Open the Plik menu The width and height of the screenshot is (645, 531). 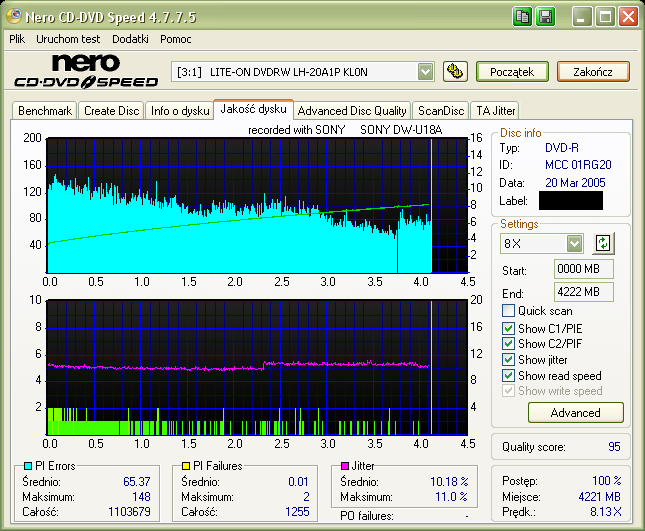(x=17, y=39)
